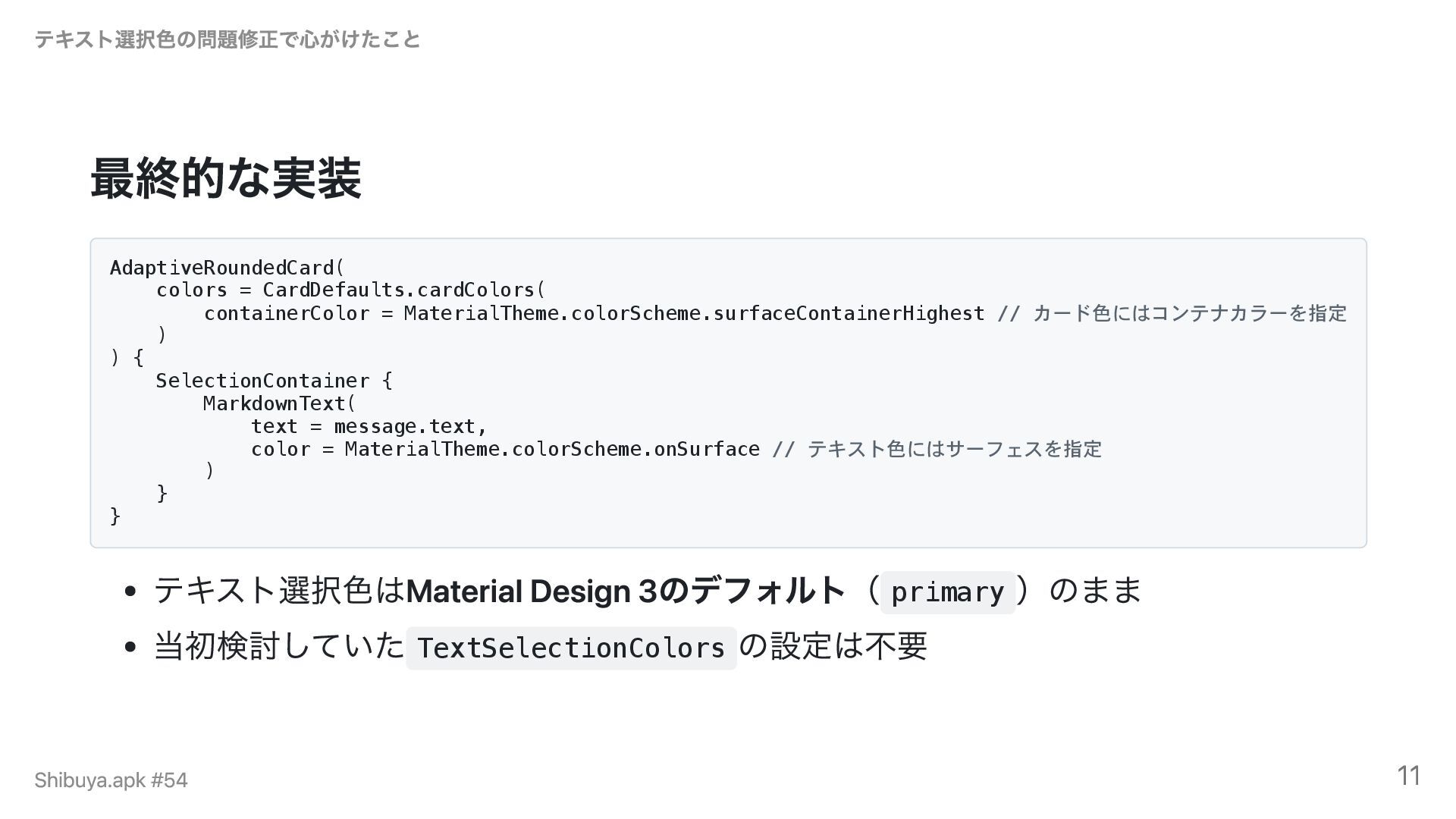This screenshot has width=1456, height=819.
Task: Click surfaceContainerHighest in the code block
Action: coord(849,313)
